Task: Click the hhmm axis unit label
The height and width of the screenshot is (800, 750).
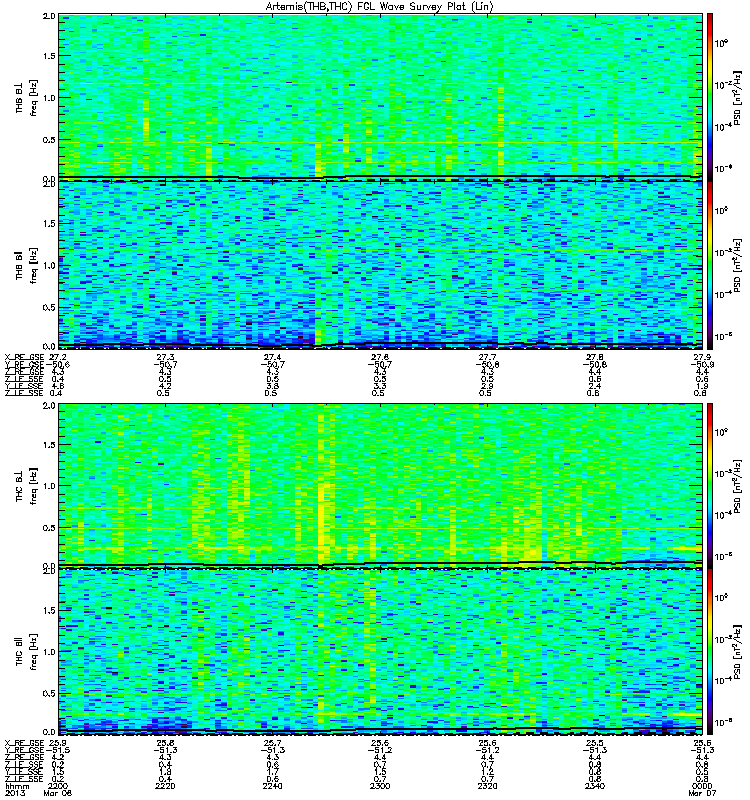Action: point(17,786)
